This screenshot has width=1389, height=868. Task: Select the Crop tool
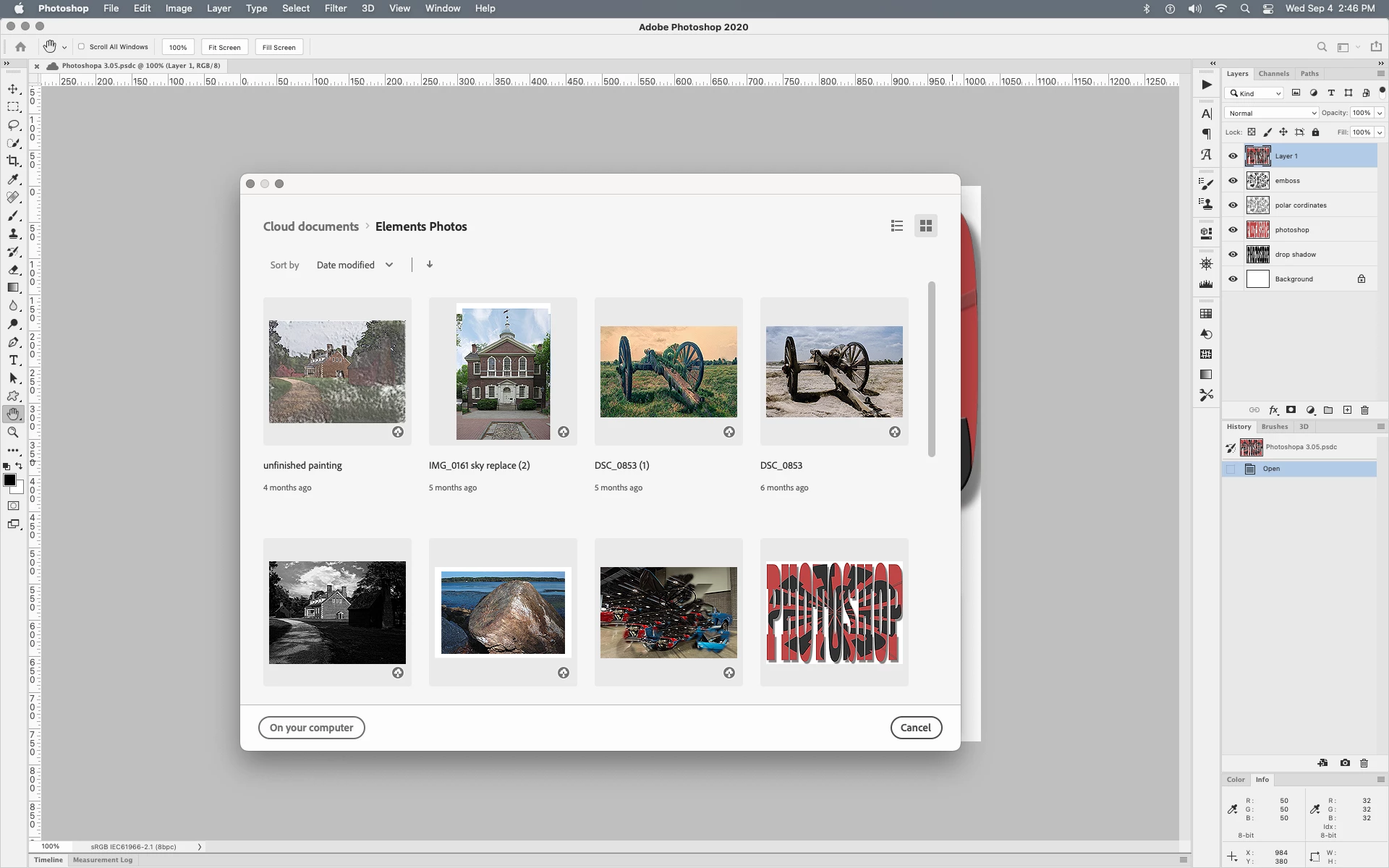tap(13, 161)
